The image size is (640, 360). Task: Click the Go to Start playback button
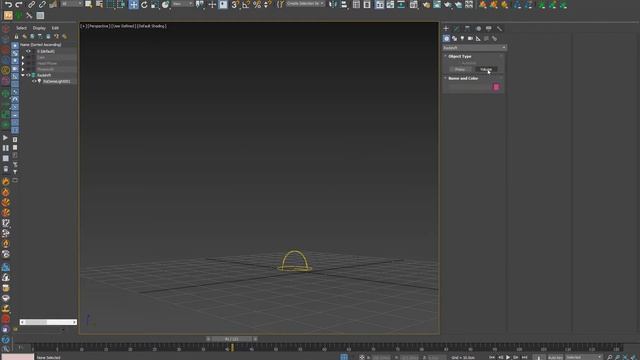492,357
